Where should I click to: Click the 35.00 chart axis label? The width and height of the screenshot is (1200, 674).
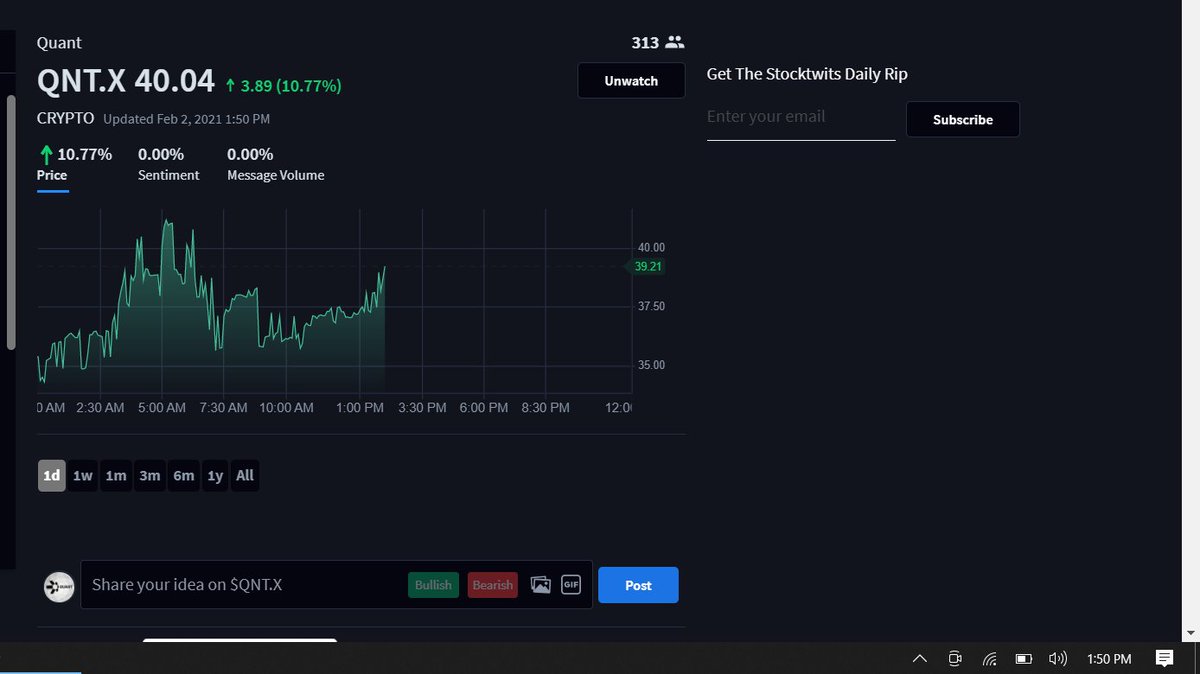pyautogui.click(x=651, y=365)
